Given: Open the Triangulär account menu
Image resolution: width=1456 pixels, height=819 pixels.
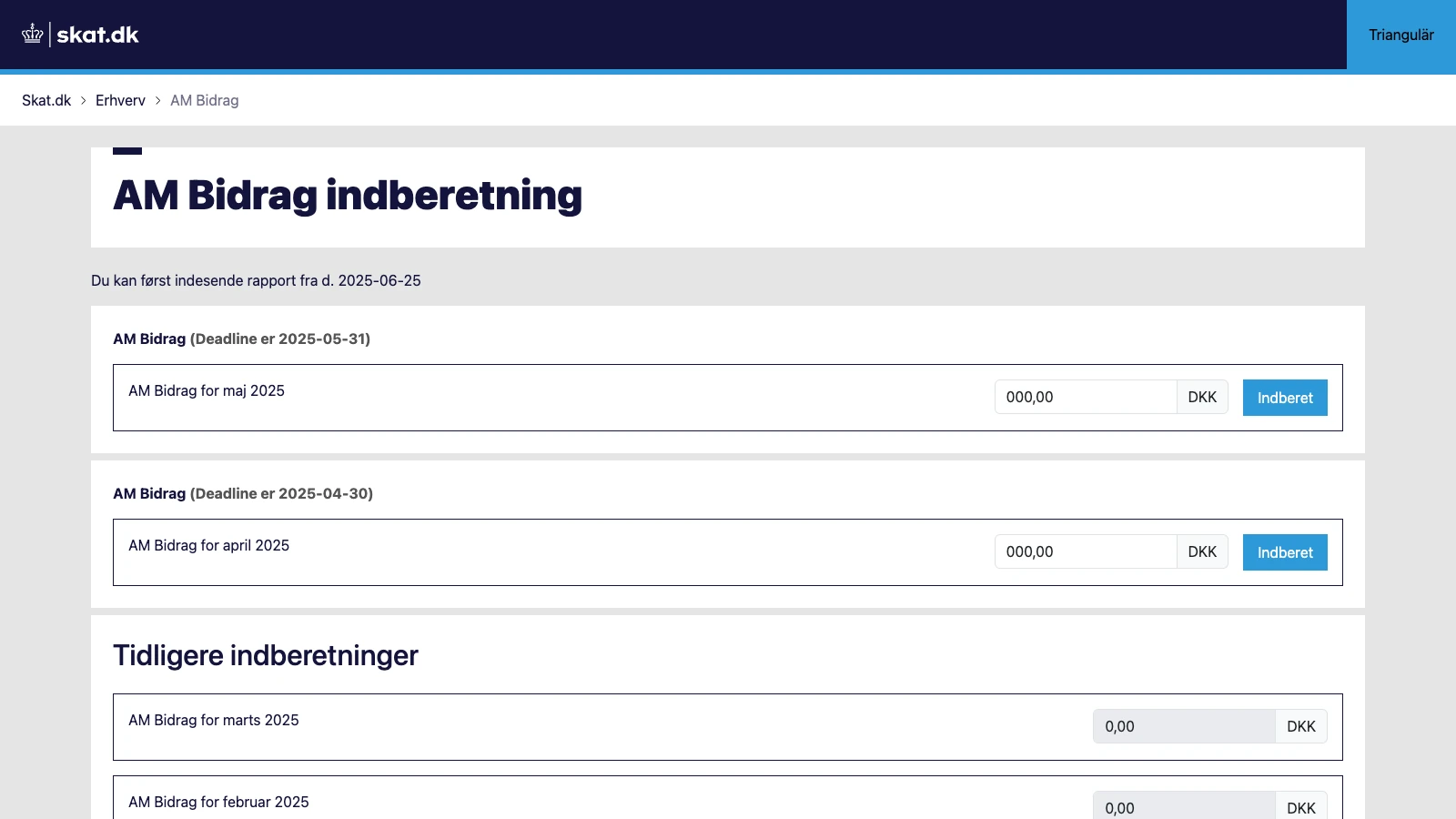Looking at the screenshot, I should tap(1400, 35).
